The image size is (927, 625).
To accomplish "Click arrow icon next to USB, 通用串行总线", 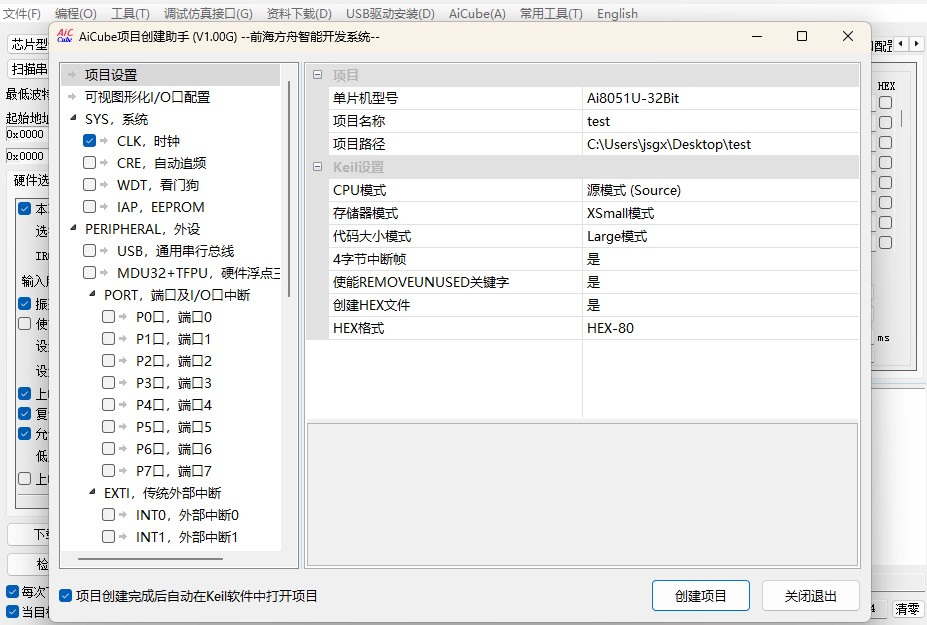I will tap(104, 251).
